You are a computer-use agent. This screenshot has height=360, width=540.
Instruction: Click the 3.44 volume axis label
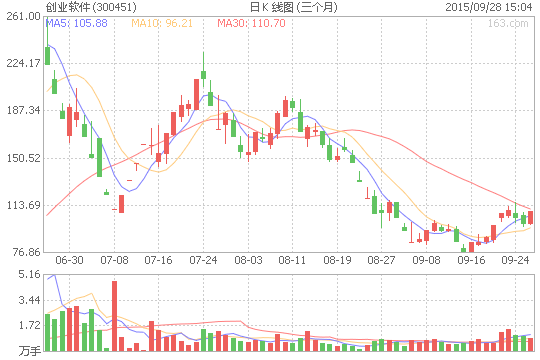tap(29, 300)
